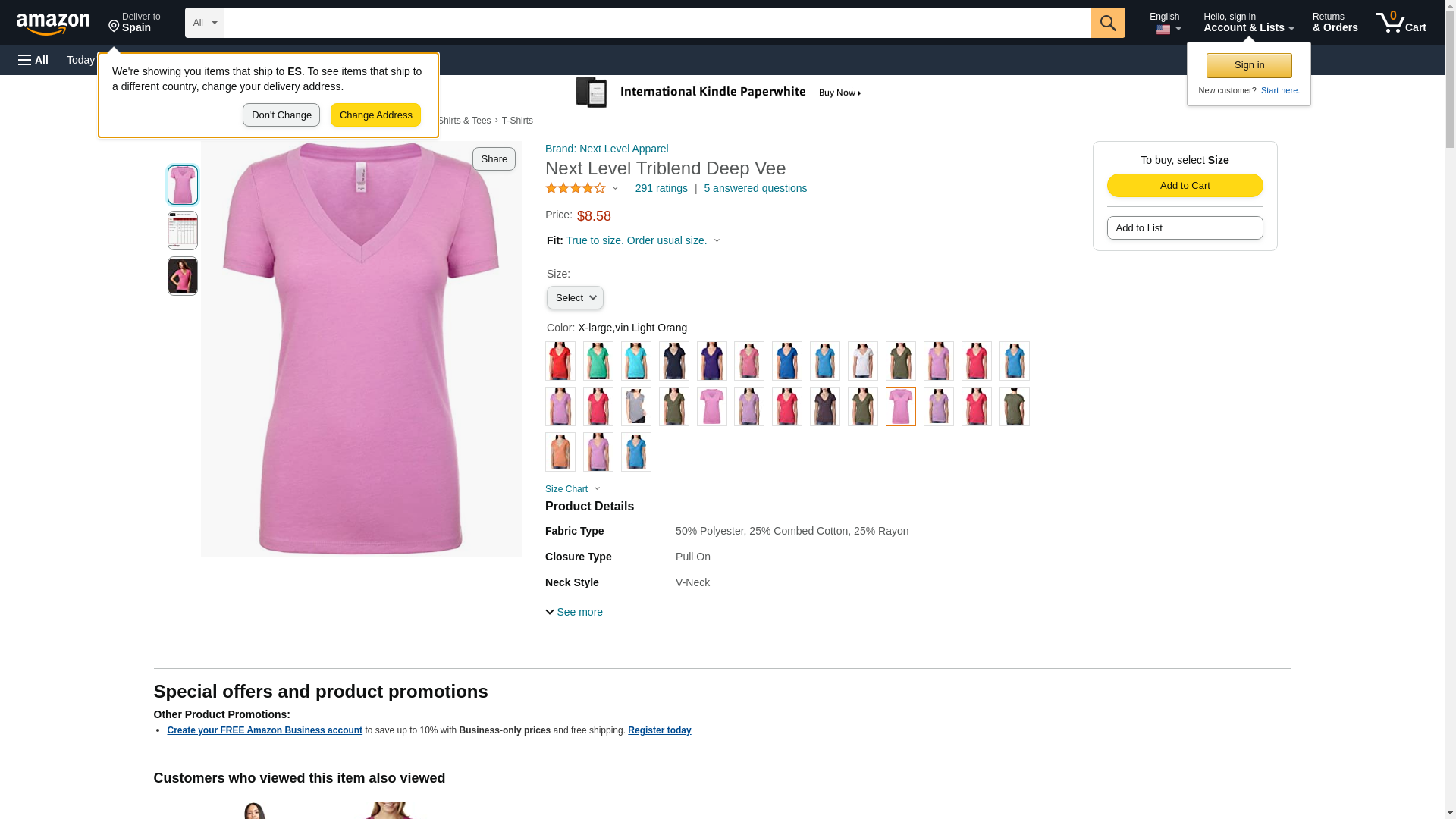Screen dimensions: 1456x819
Task: Open the Size Select dropdown
Action: pos(575,298)
